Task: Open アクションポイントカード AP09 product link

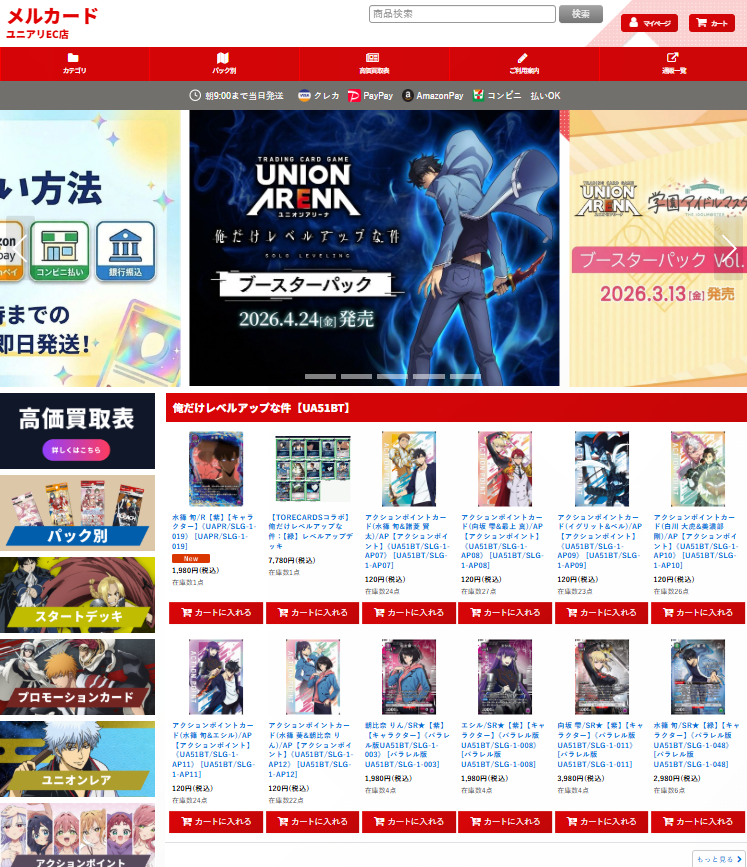Action: pyautogui.click(x=599, y=541)
